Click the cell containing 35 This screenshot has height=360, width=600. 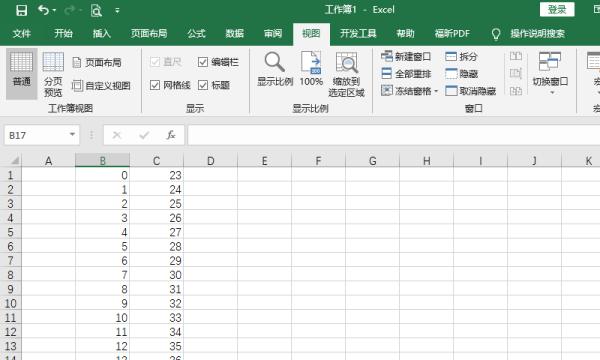point(157,346)
